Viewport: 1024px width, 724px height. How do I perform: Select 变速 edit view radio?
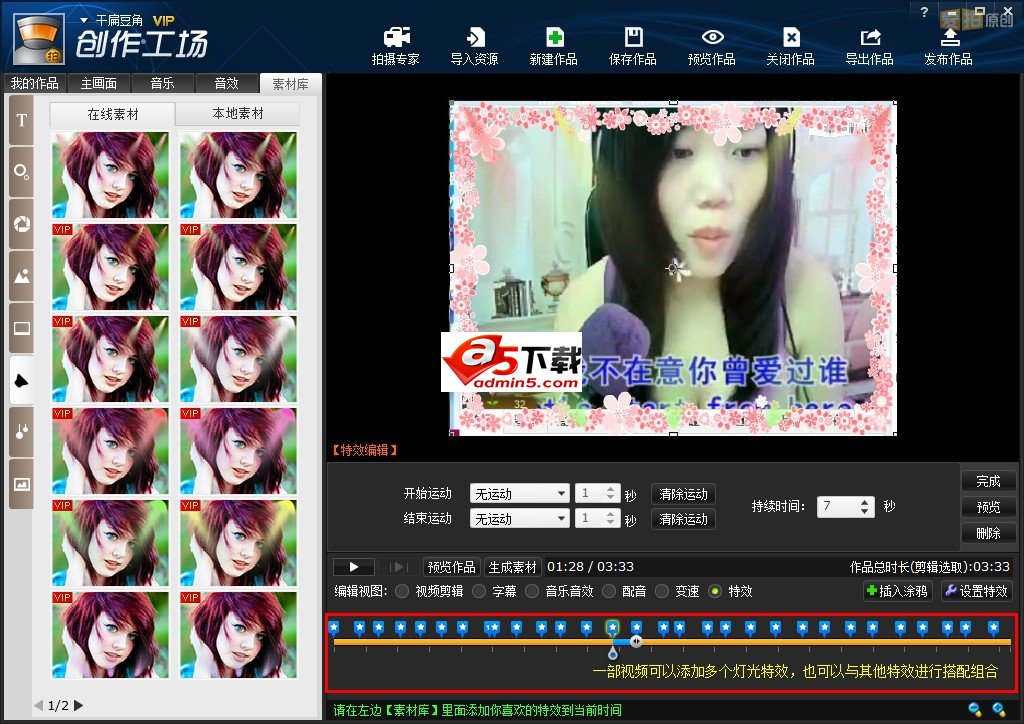pyautogui.click(x=662, y=591)
